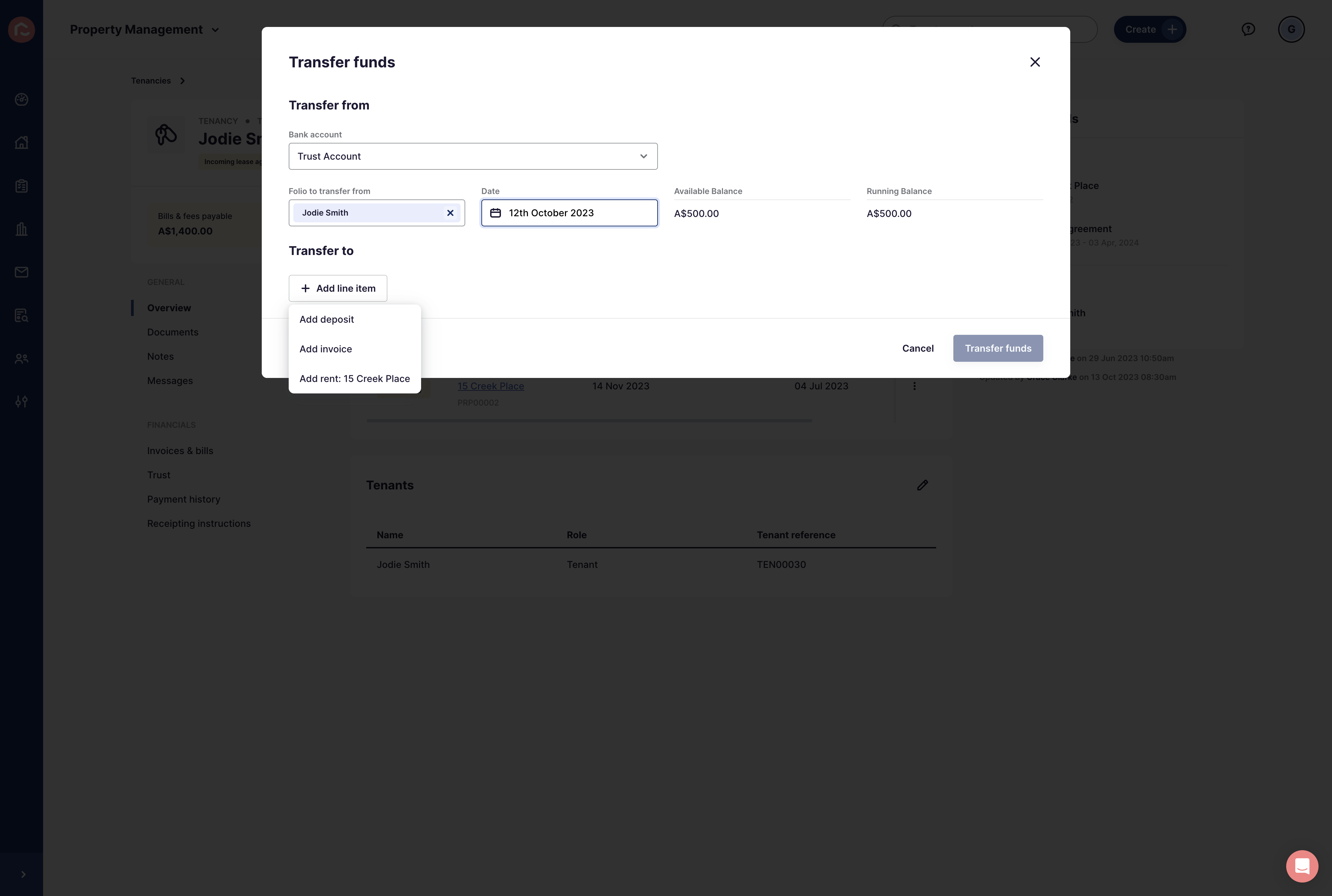
Task: Open the Bank account Trust Account dropdown
Action: [x=473, y=156]
